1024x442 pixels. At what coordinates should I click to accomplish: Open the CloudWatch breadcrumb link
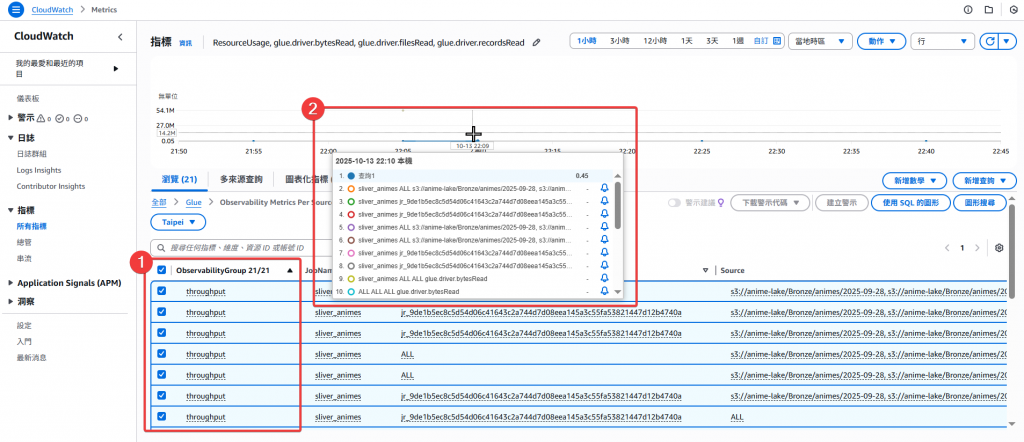click(52, 10)
